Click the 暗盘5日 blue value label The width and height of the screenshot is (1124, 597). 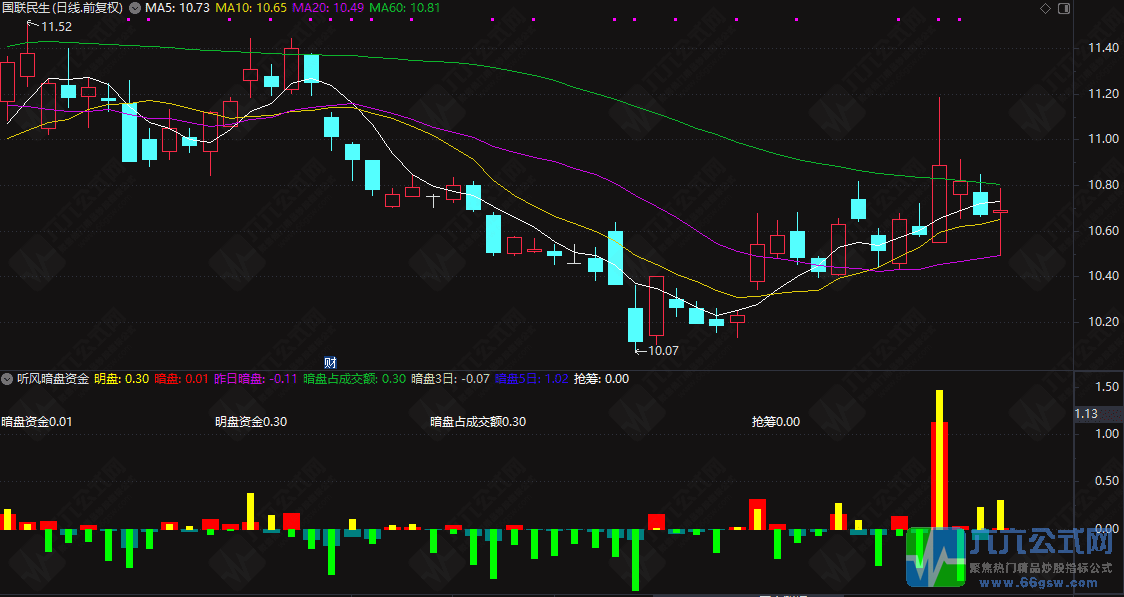[531, 378]
